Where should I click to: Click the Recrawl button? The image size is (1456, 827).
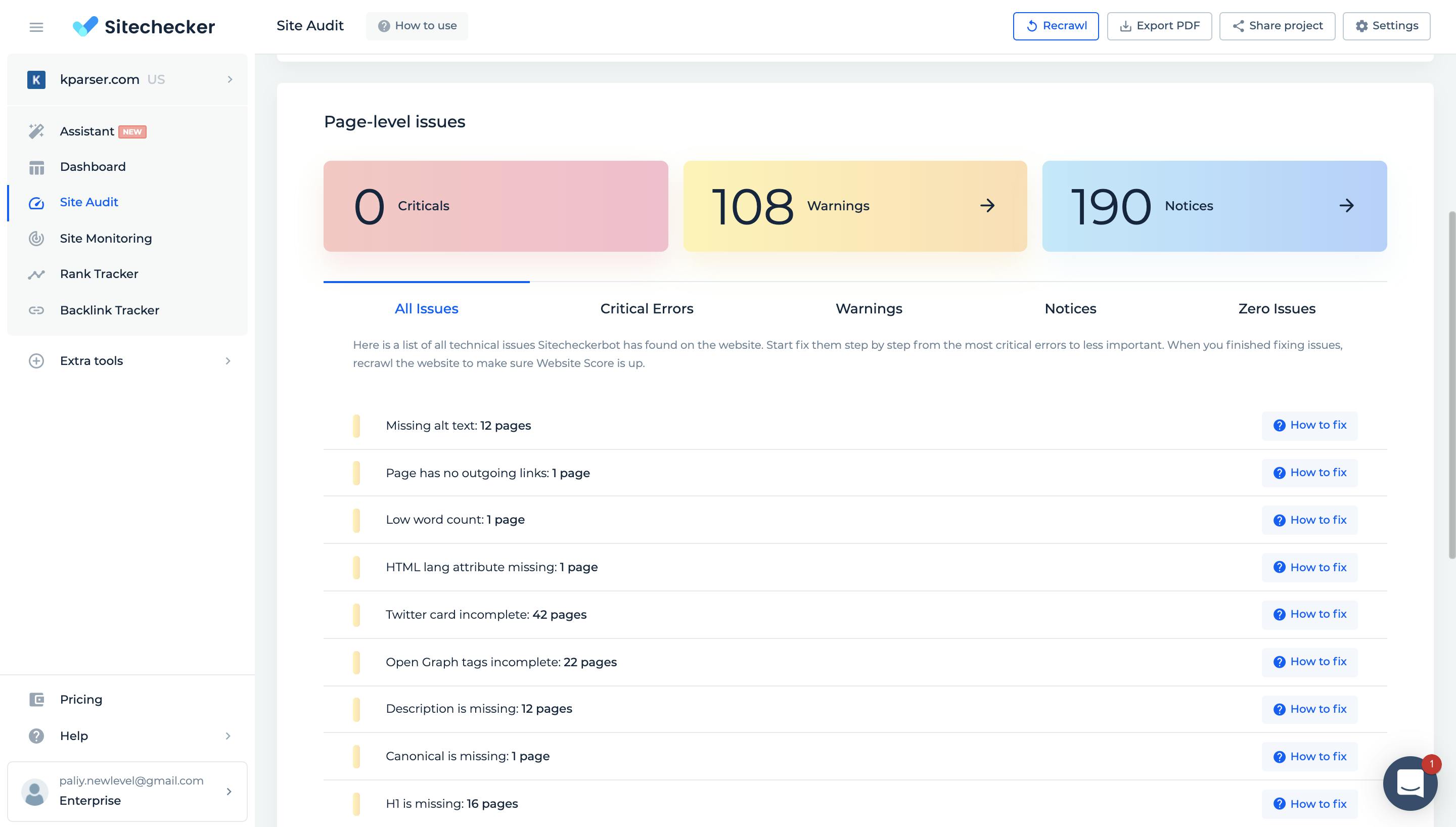coord(1055,26)
